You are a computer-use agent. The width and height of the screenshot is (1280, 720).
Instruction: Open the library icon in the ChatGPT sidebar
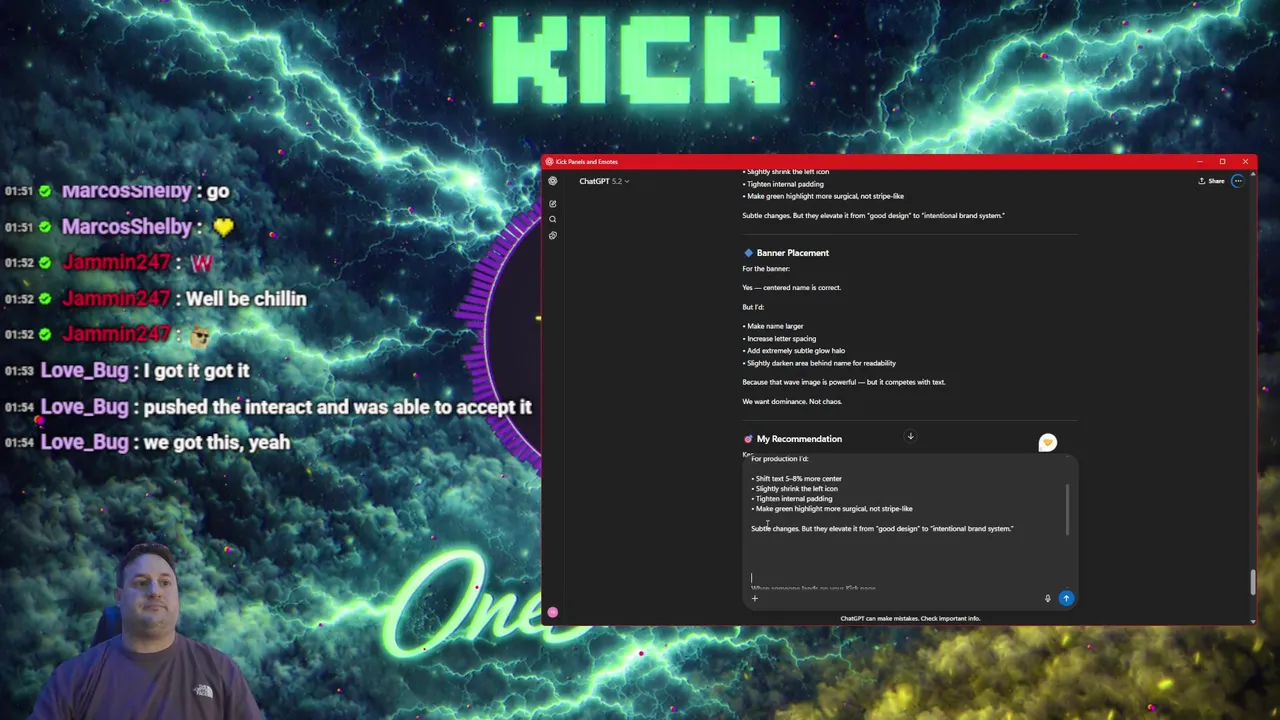(552, 235)
